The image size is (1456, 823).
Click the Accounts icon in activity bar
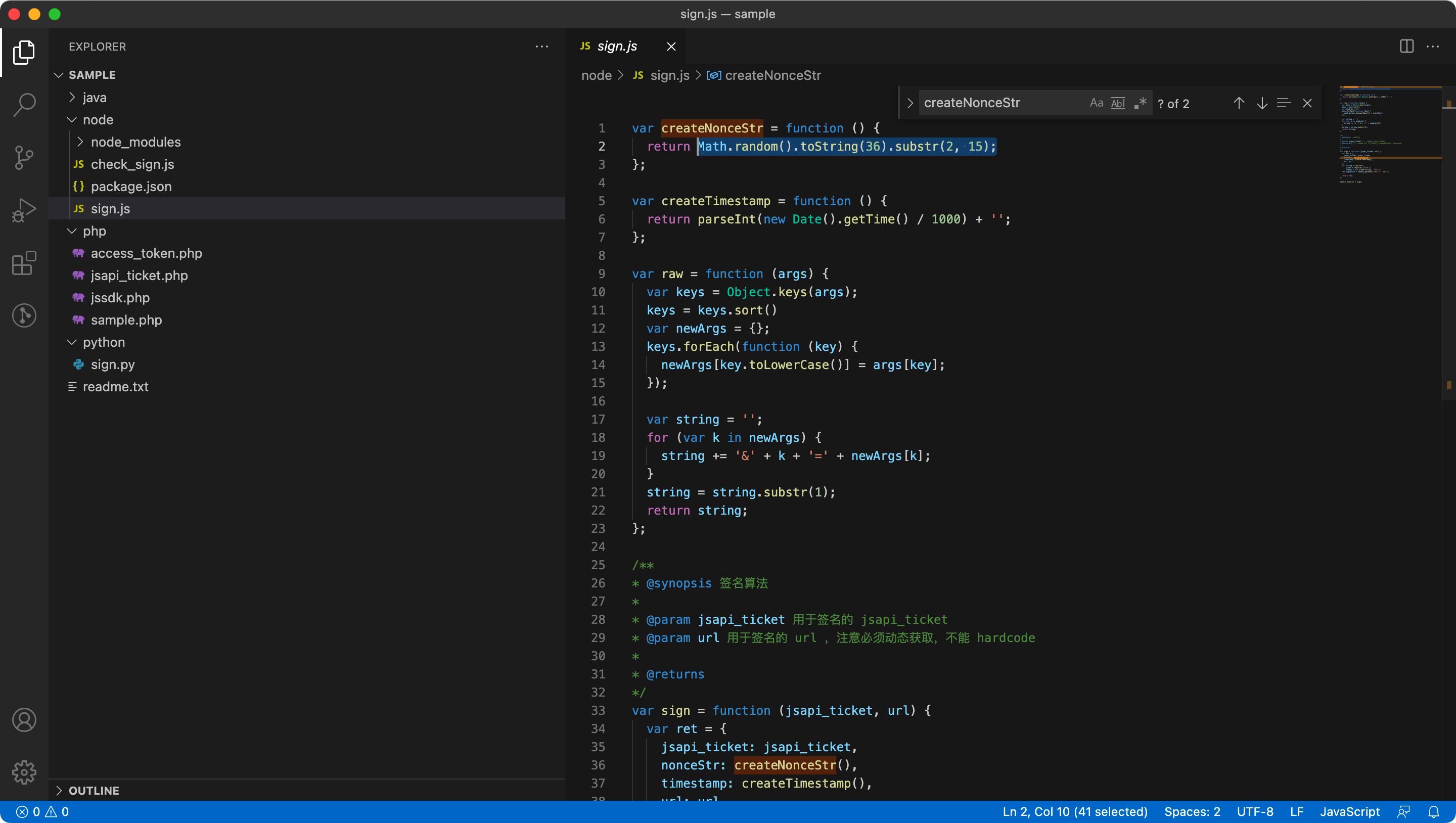tap(24, 720)
